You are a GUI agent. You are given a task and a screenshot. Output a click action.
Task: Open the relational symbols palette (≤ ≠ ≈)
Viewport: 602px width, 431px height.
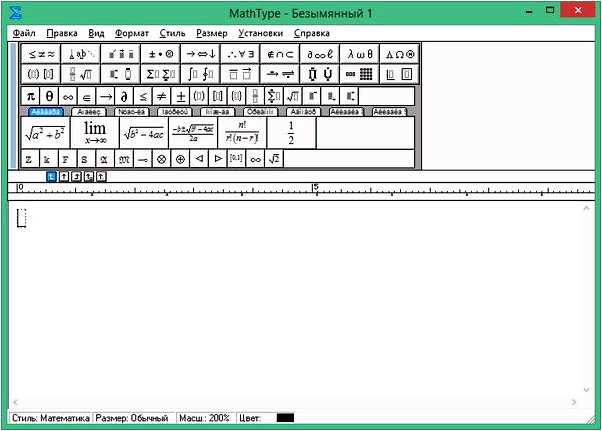click(x=41, y=54)
